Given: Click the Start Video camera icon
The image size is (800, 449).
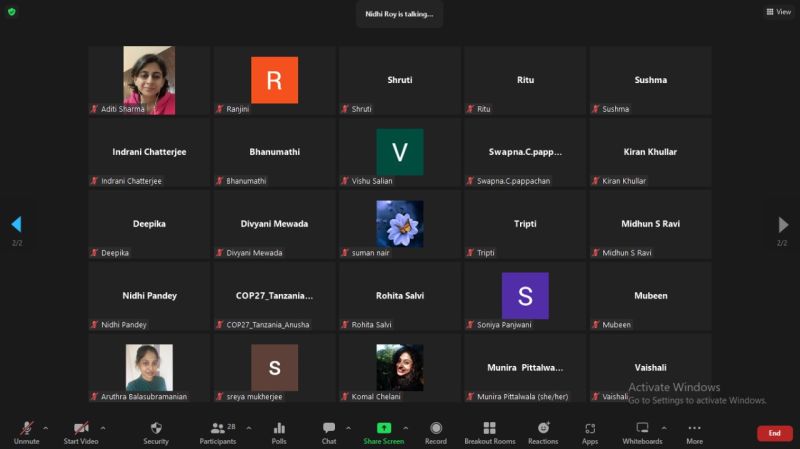Looking at the screenshot, I should click(81, 428).
